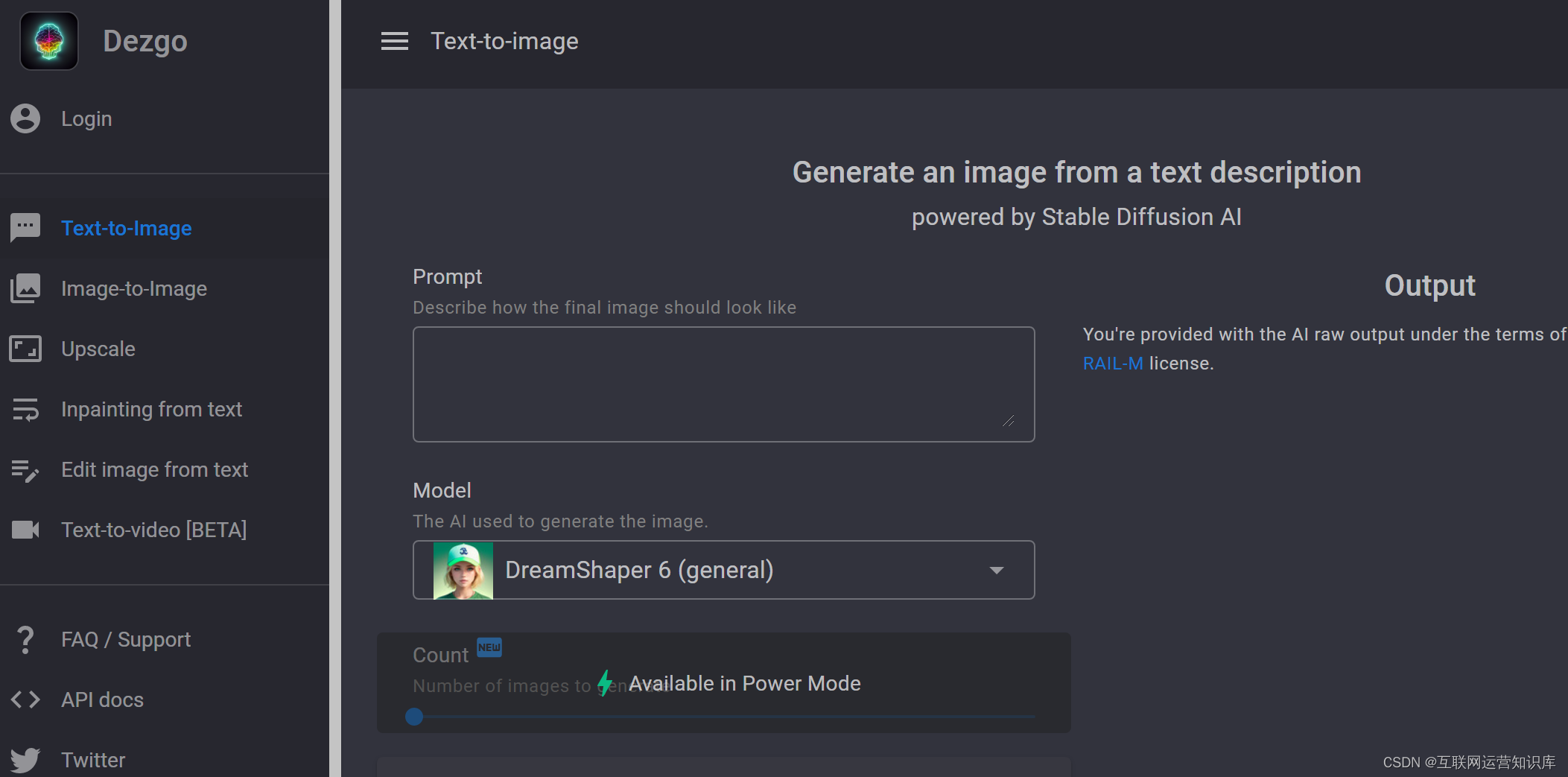
Task: Click the Count slider handle
Action: pos(414,717)
